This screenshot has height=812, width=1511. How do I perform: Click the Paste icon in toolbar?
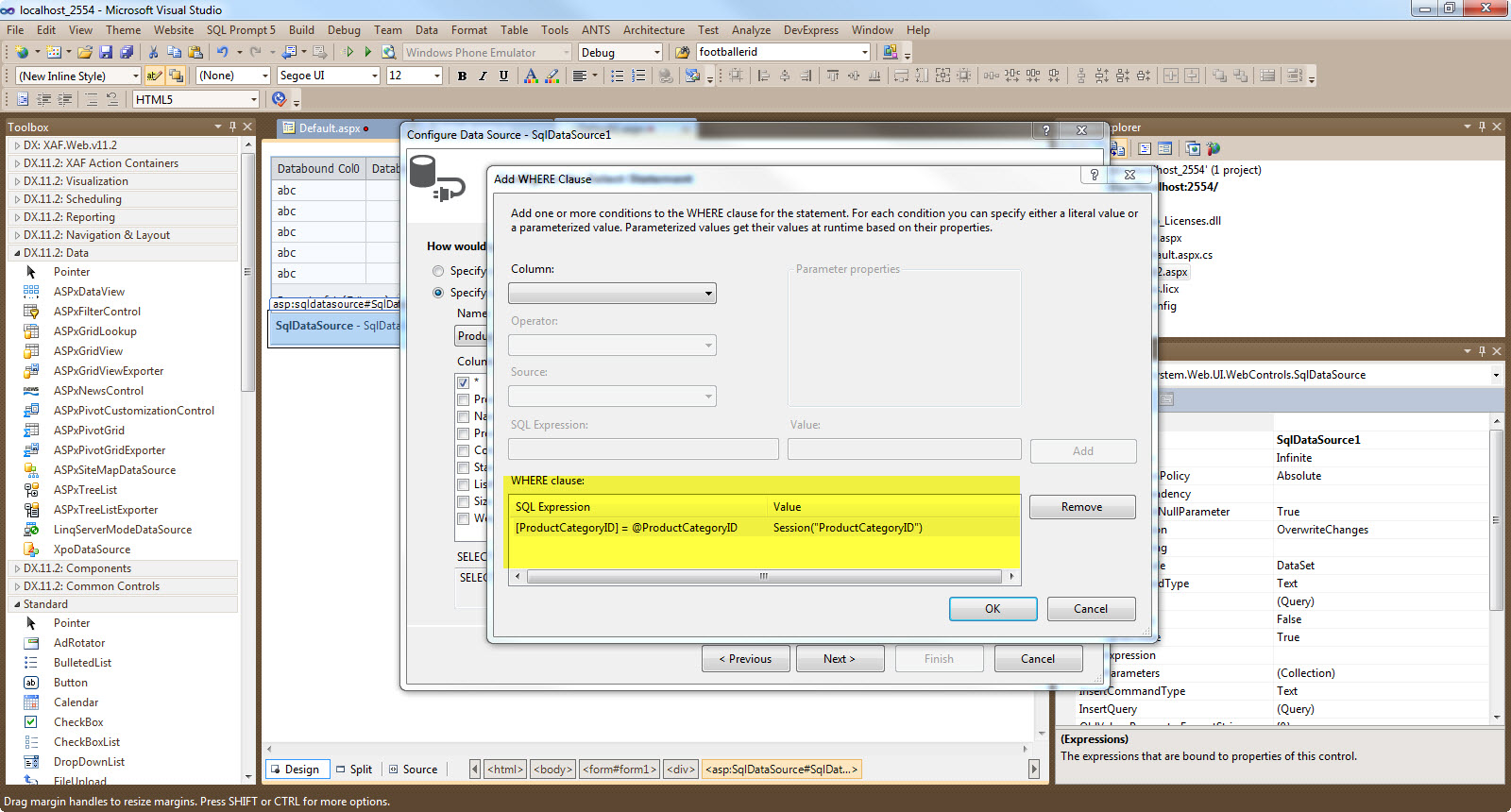coord(195,52)
